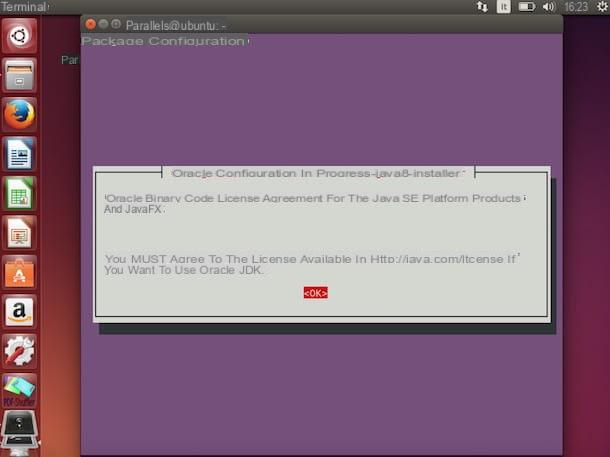Close the Parallels@ubuntu terminal window

(90, 25)
